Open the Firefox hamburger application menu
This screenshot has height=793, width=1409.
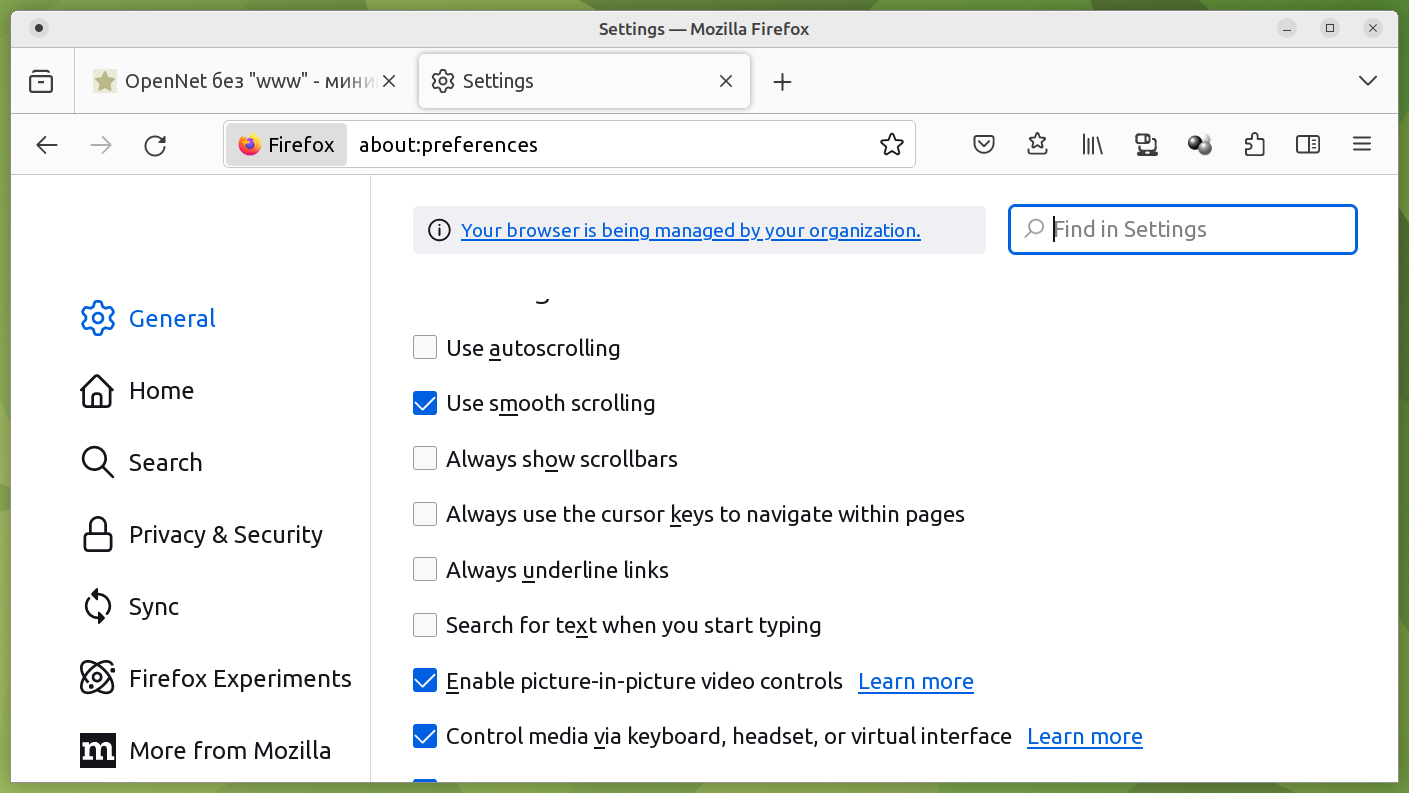(x=1361, y=145)
